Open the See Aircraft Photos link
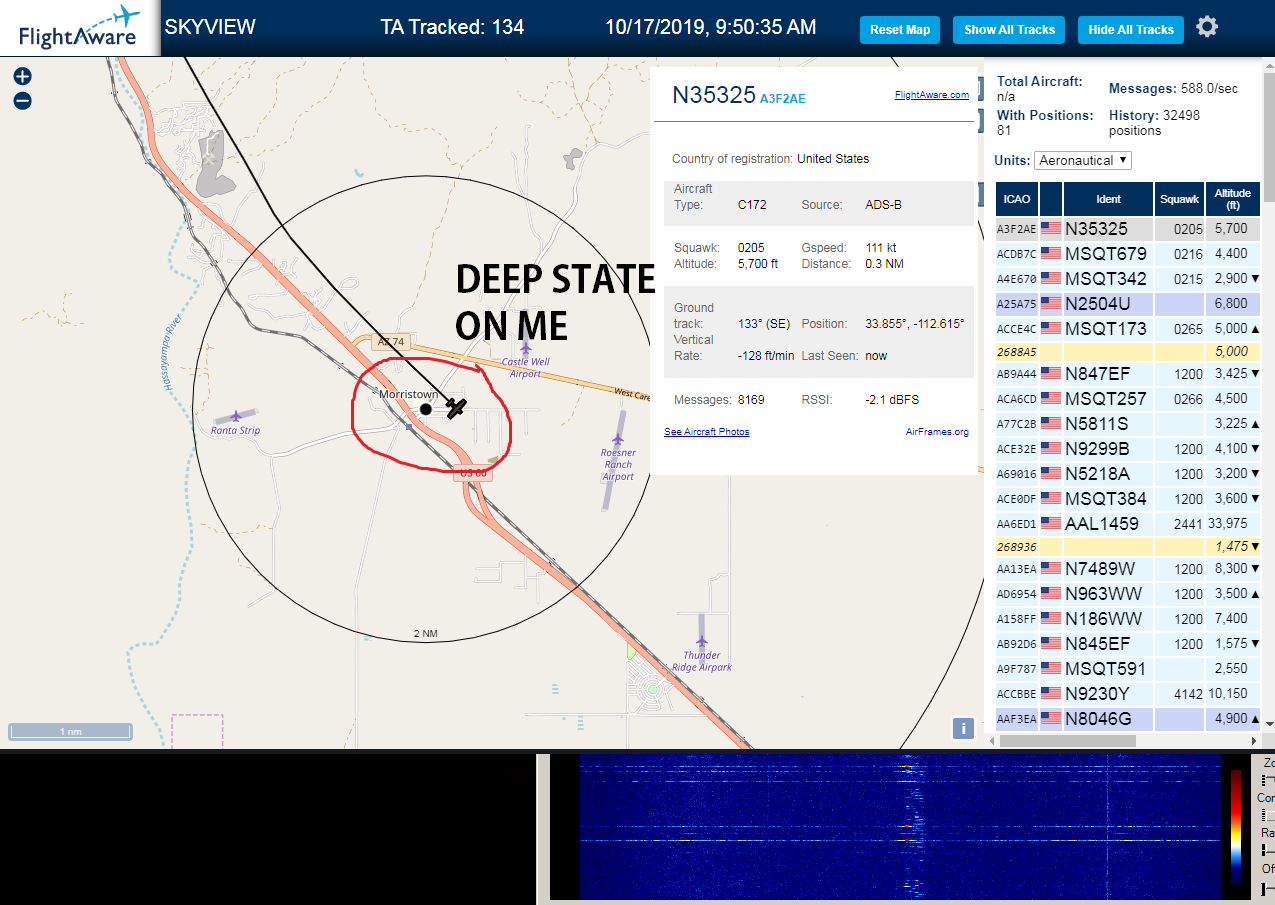The image size is (1275, 905). click(x=706, y=432)
